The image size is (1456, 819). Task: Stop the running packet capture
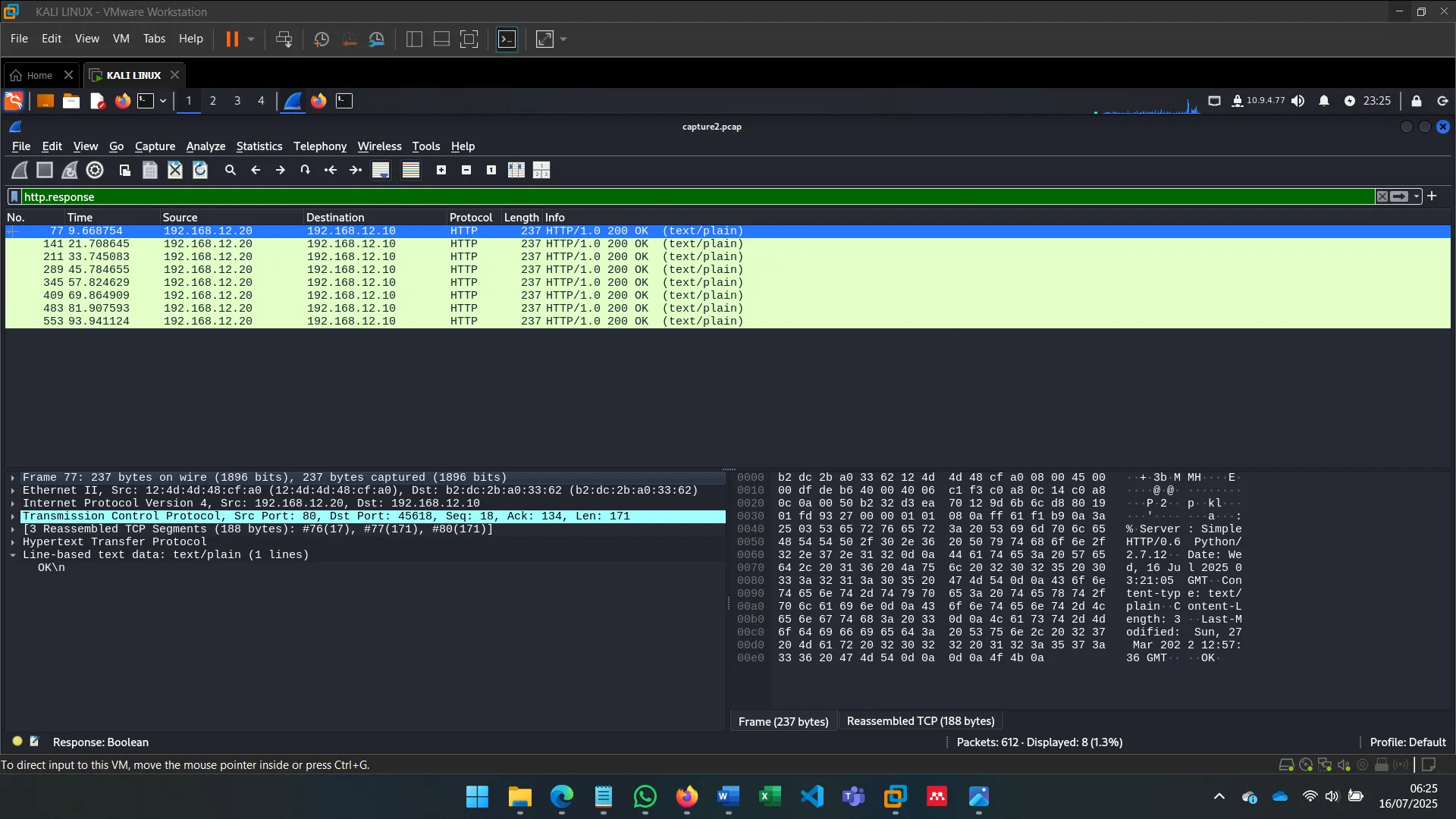(44, 170)
